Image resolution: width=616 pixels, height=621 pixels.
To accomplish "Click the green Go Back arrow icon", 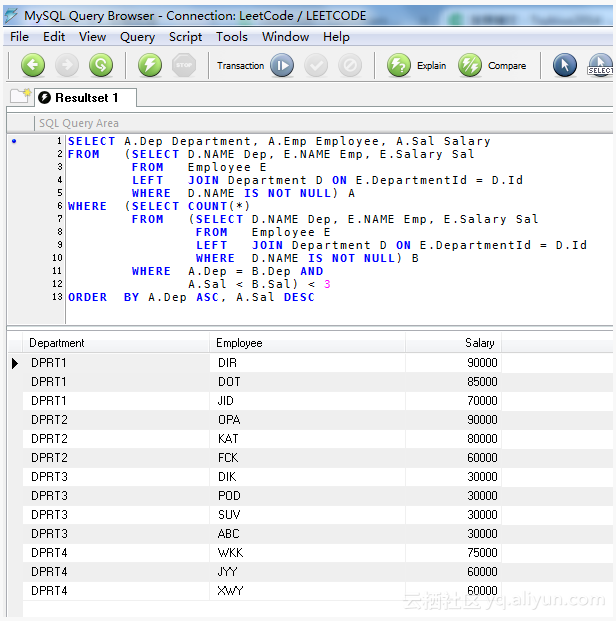I will 33,65.
